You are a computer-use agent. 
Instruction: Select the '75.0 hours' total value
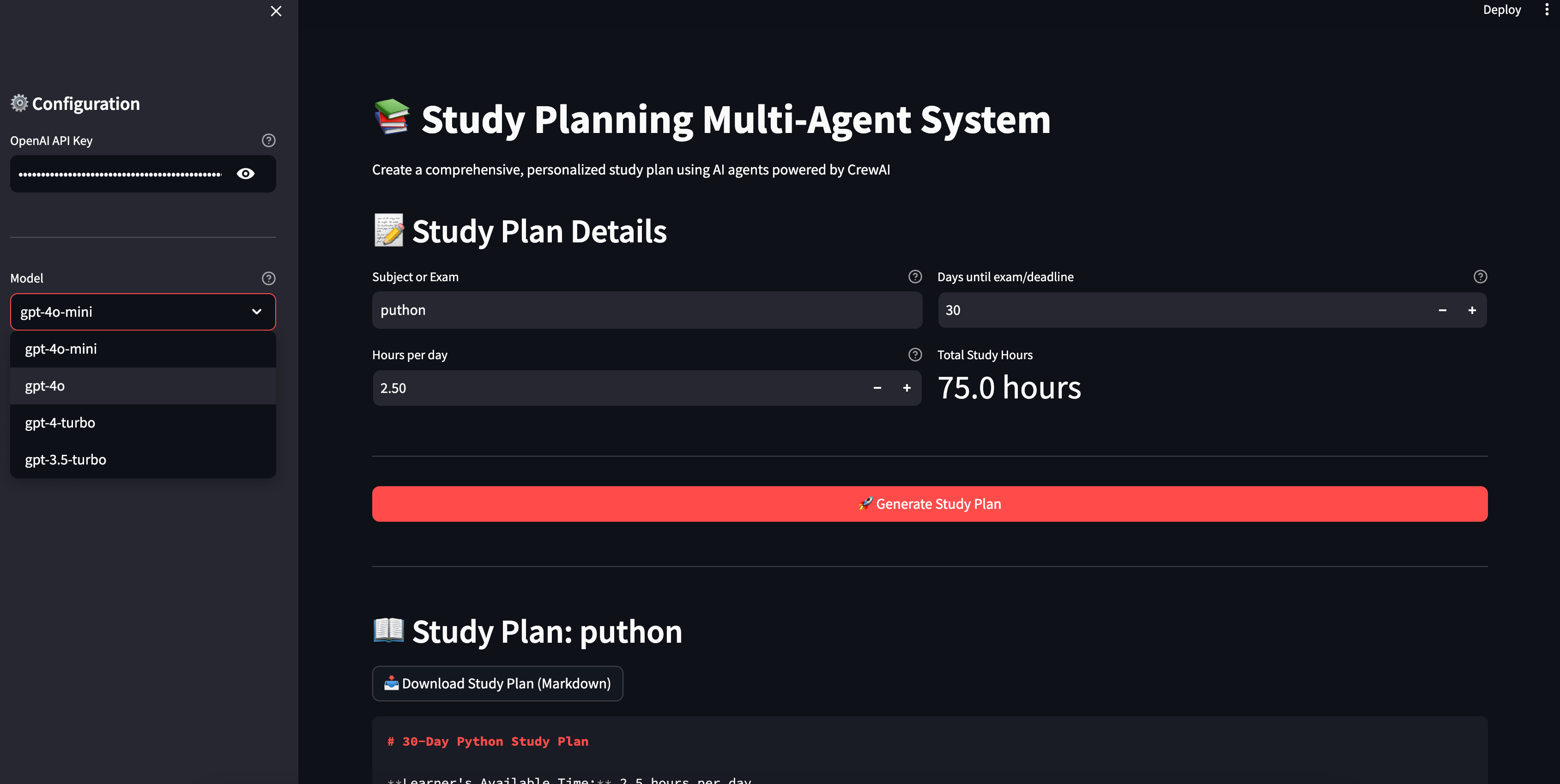click(x=1009, y=387)
